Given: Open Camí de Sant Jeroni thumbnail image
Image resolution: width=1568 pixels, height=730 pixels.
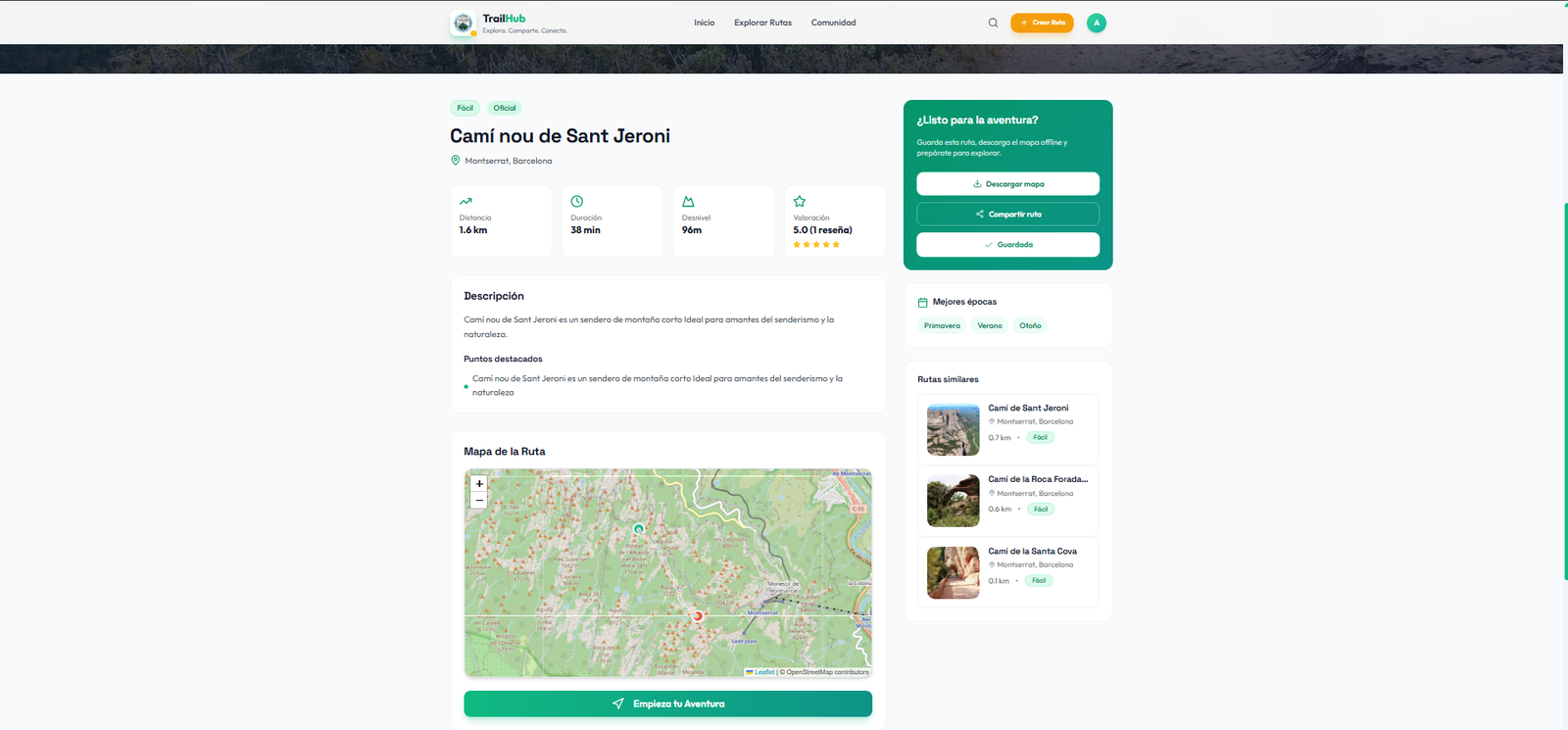Looking at the screenshot, I should tap(954, 430).
